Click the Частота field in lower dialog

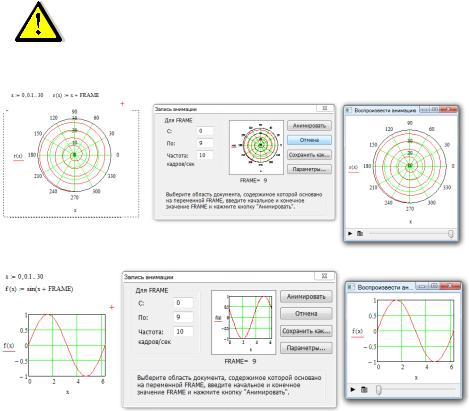[183, 331]
